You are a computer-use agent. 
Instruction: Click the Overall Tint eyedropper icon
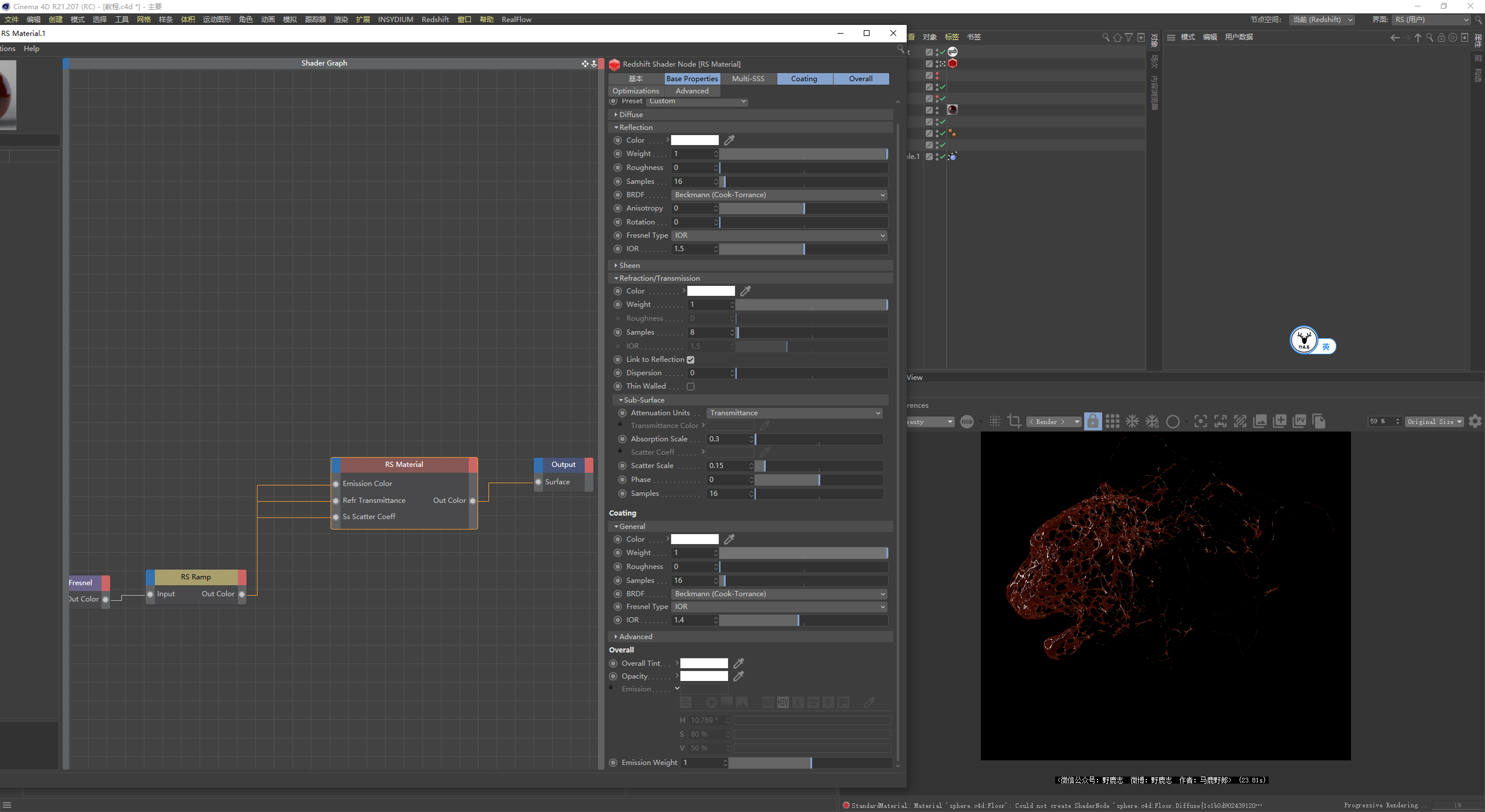click(x=738, y=664)
